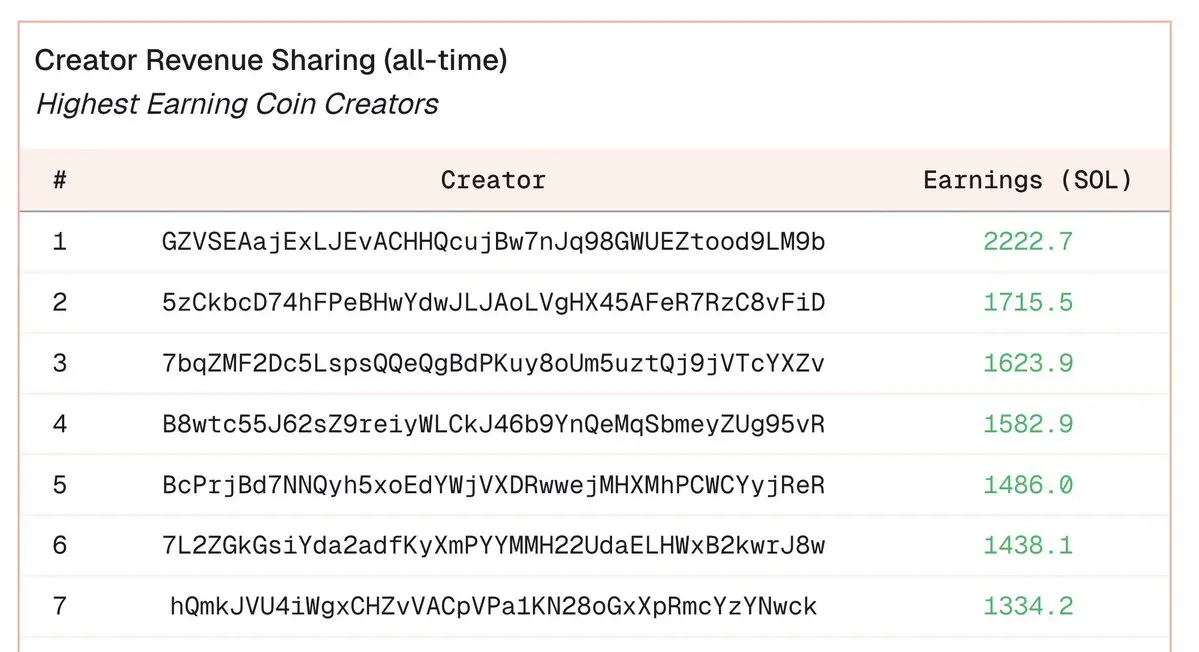The height and width of the screenshot is (652, 1199).
Task: Select the 1582.9 earnings value
Action: click(1028, 424)
